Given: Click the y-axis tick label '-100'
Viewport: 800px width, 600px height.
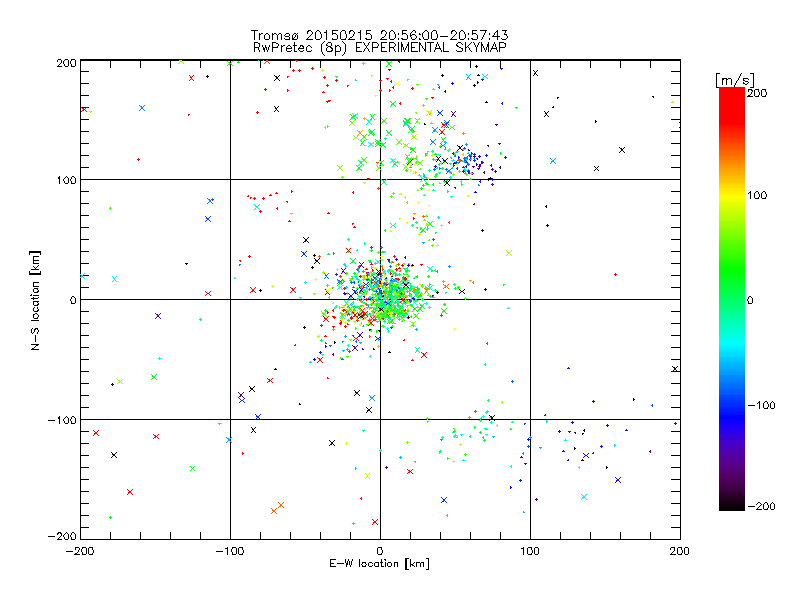Looking at the screenshot, I should click(62, 419).
